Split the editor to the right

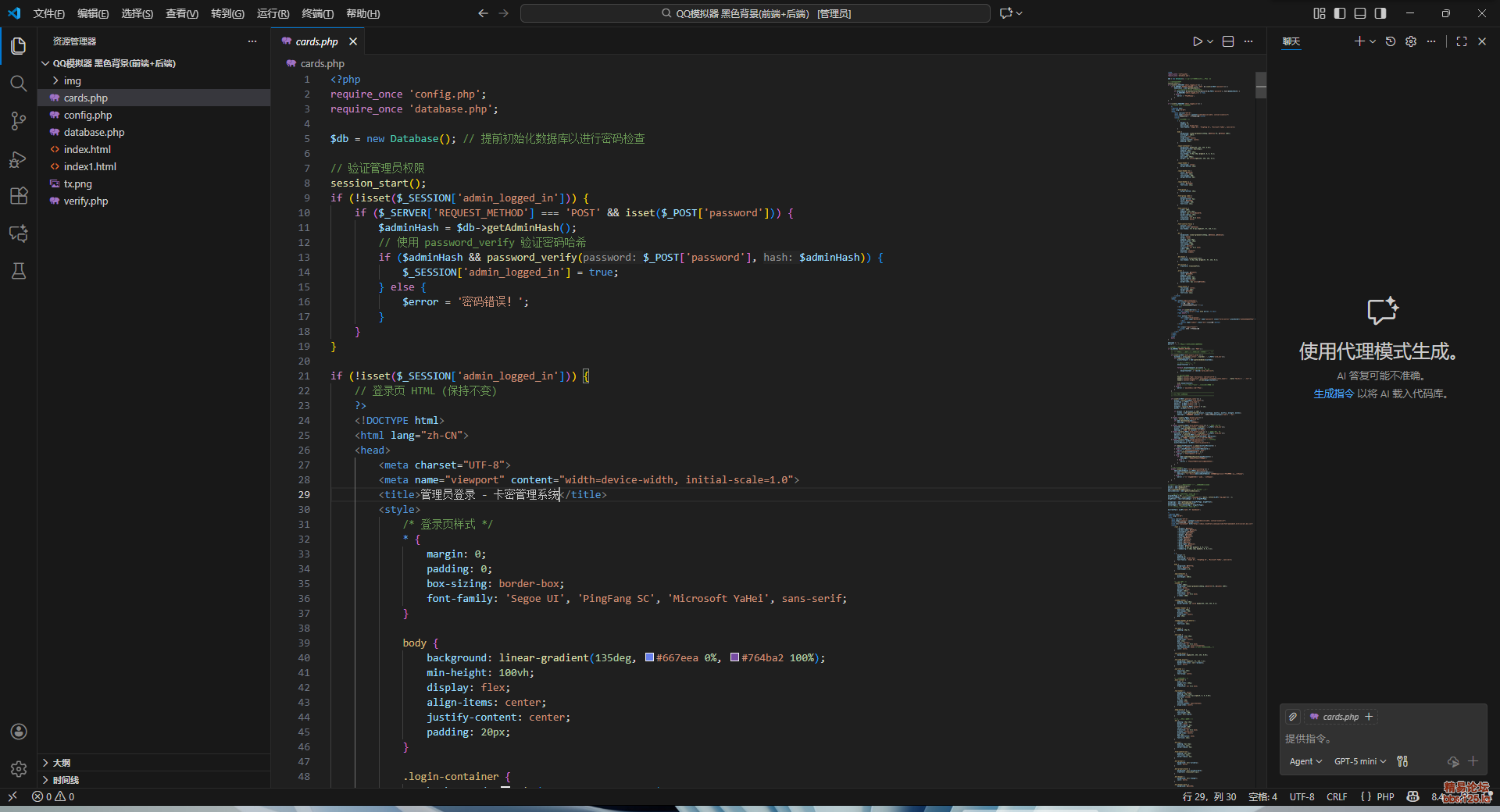pos(1228,41)
